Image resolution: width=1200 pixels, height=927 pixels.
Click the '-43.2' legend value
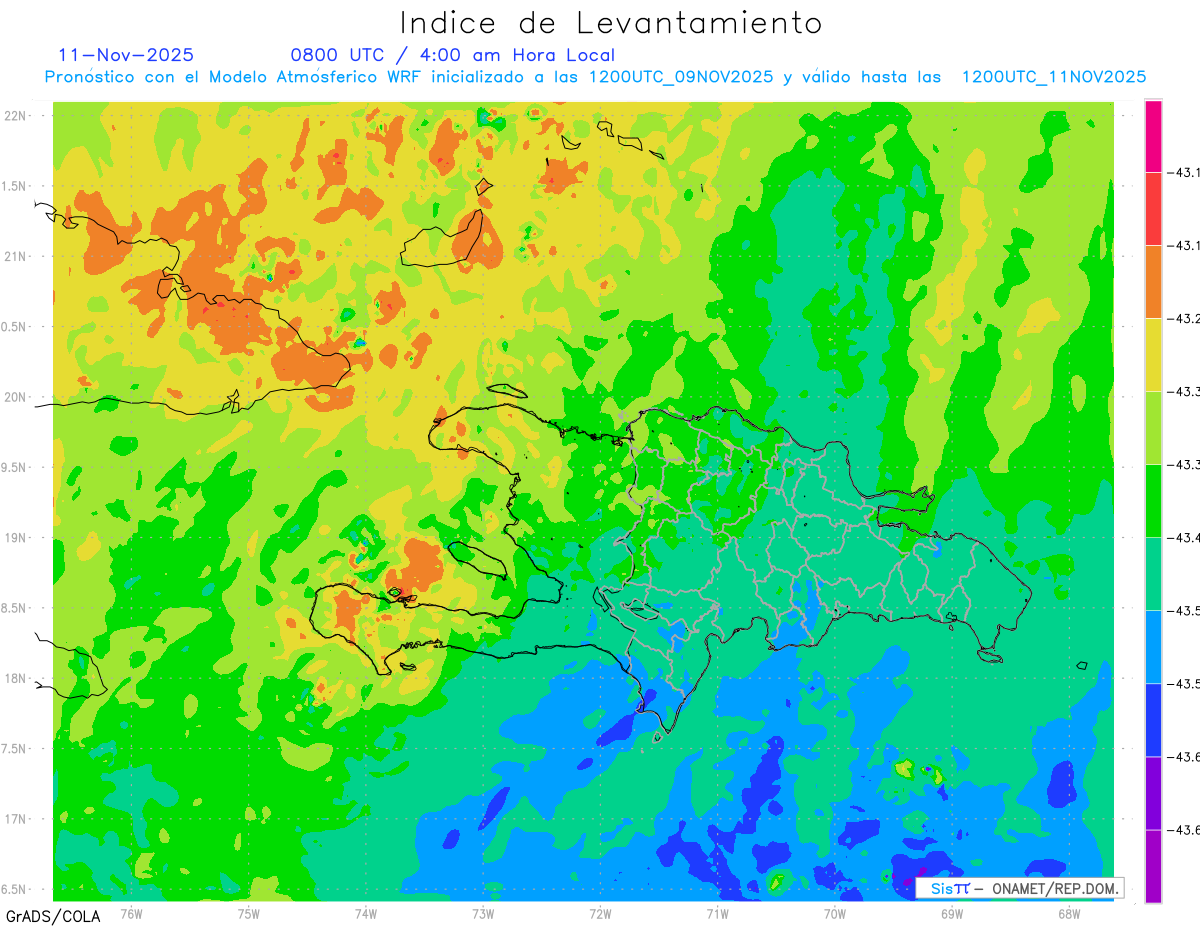[x=1185, y=319]
